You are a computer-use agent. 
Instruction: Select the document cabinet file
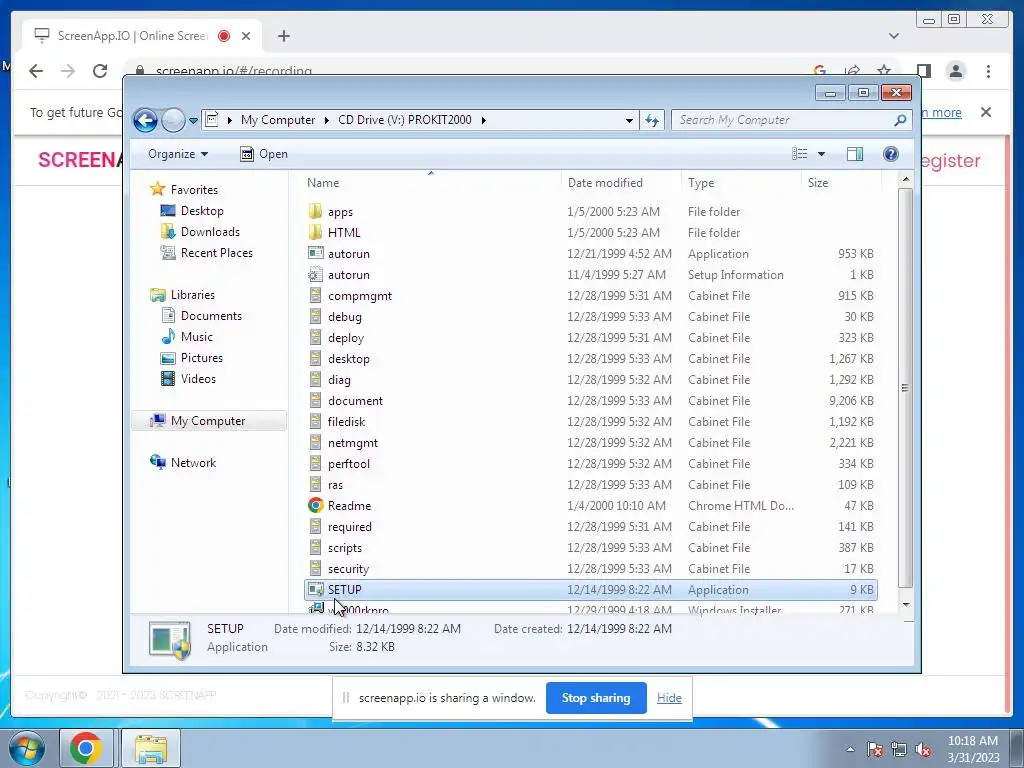(590, 401)
